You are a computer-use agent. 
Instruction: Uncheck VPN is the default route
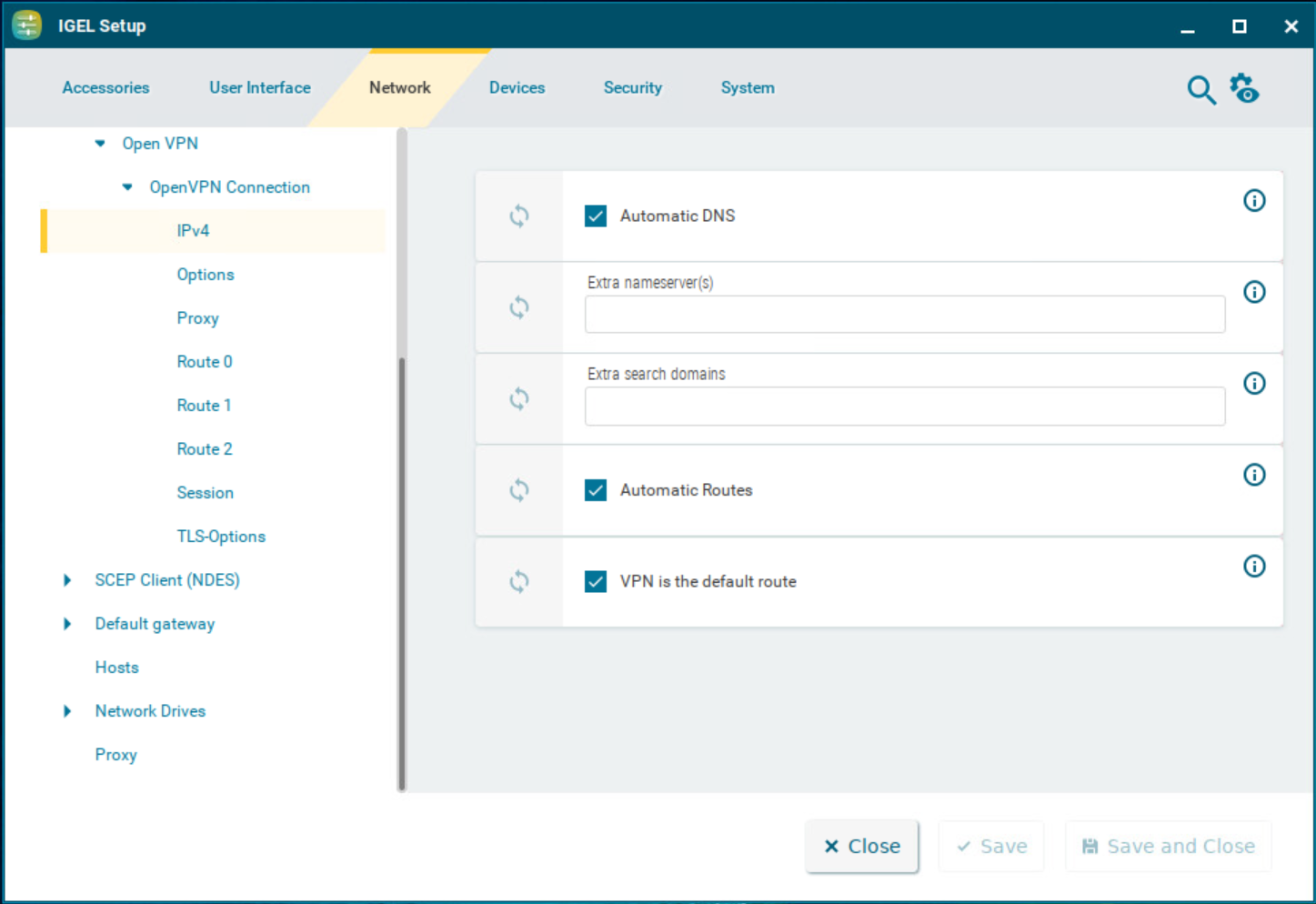[595, 581]
